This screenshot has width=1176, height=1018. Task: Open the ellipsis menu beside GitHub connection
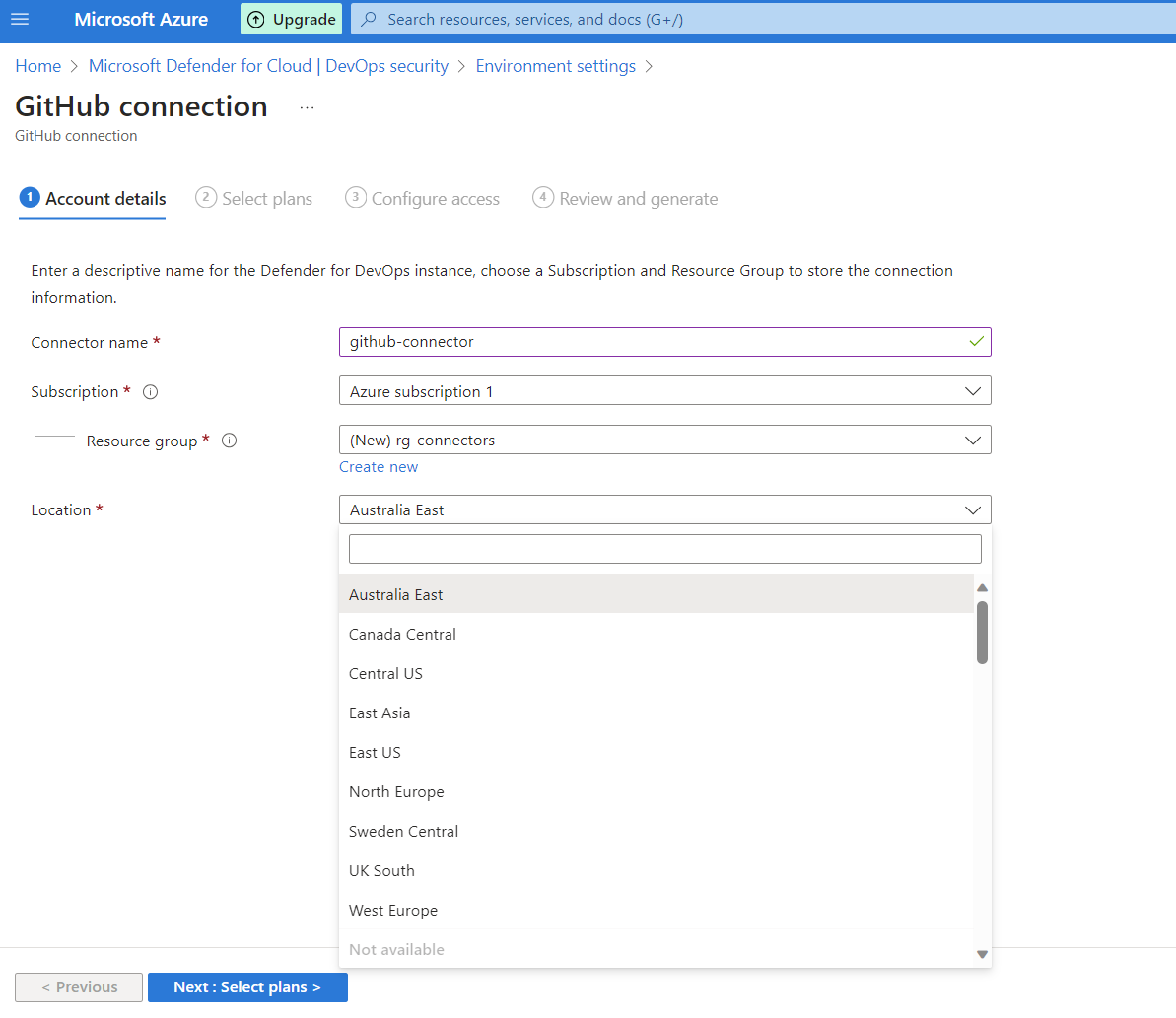pos(307,107)
